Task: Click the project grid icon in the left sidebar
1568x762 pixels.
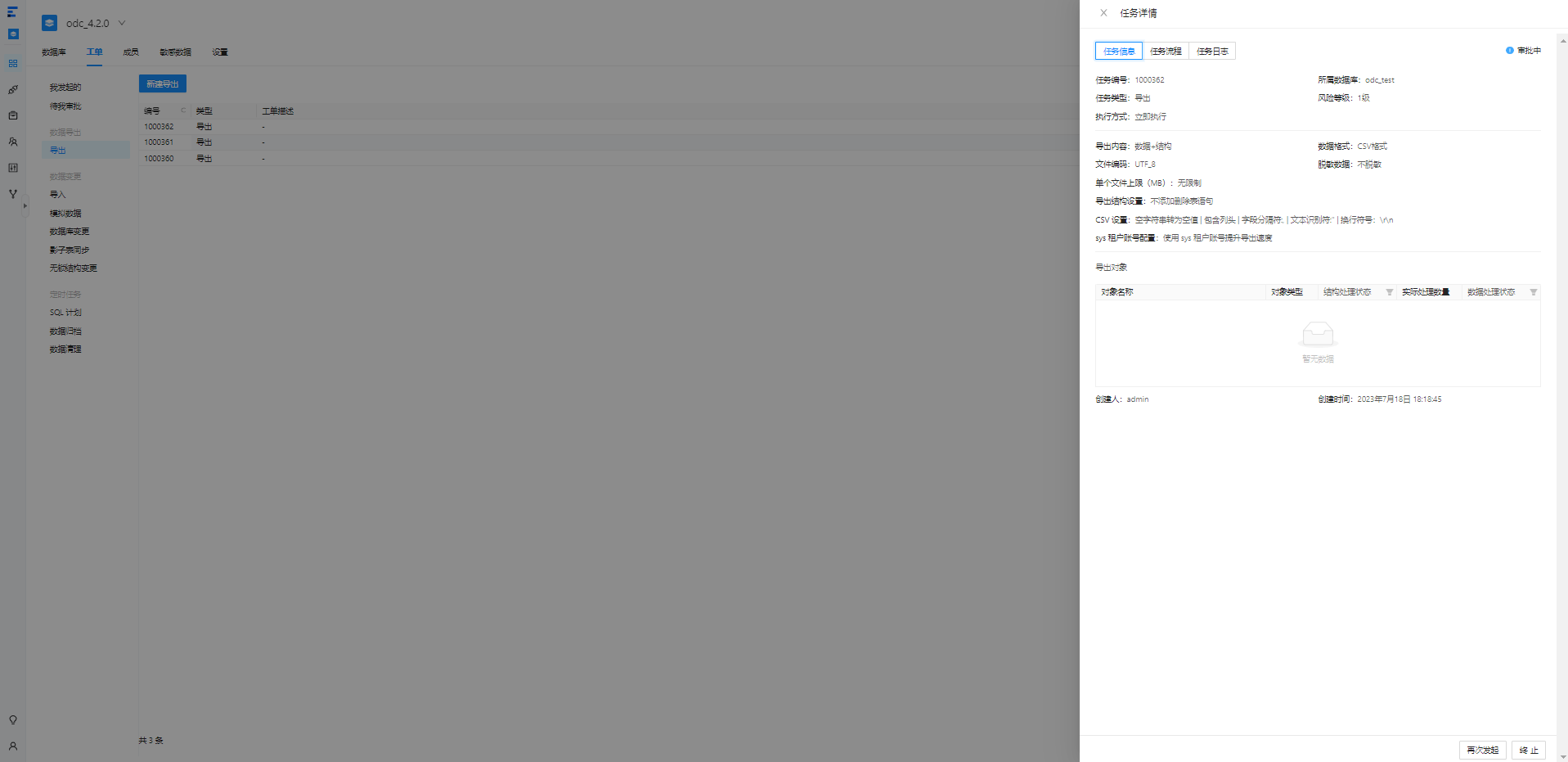Action: coord(13,63)
